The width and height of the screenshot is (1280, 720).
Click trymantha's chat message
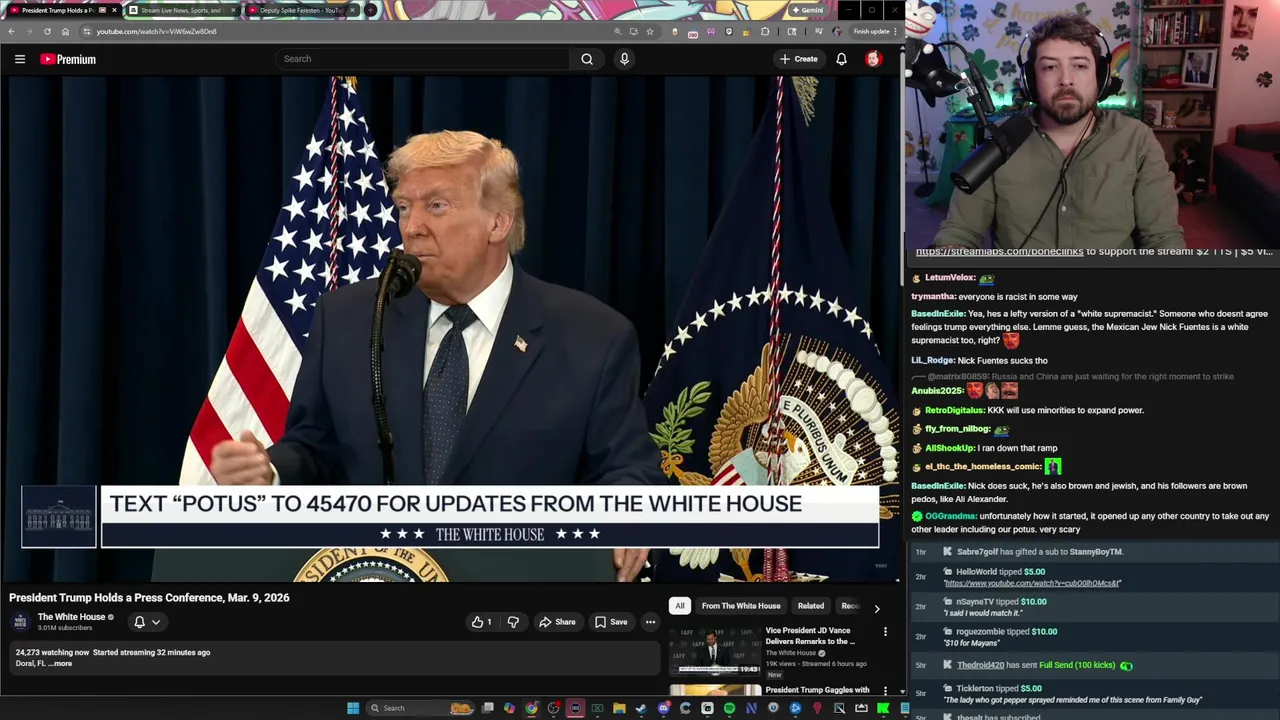[1018, 297]
